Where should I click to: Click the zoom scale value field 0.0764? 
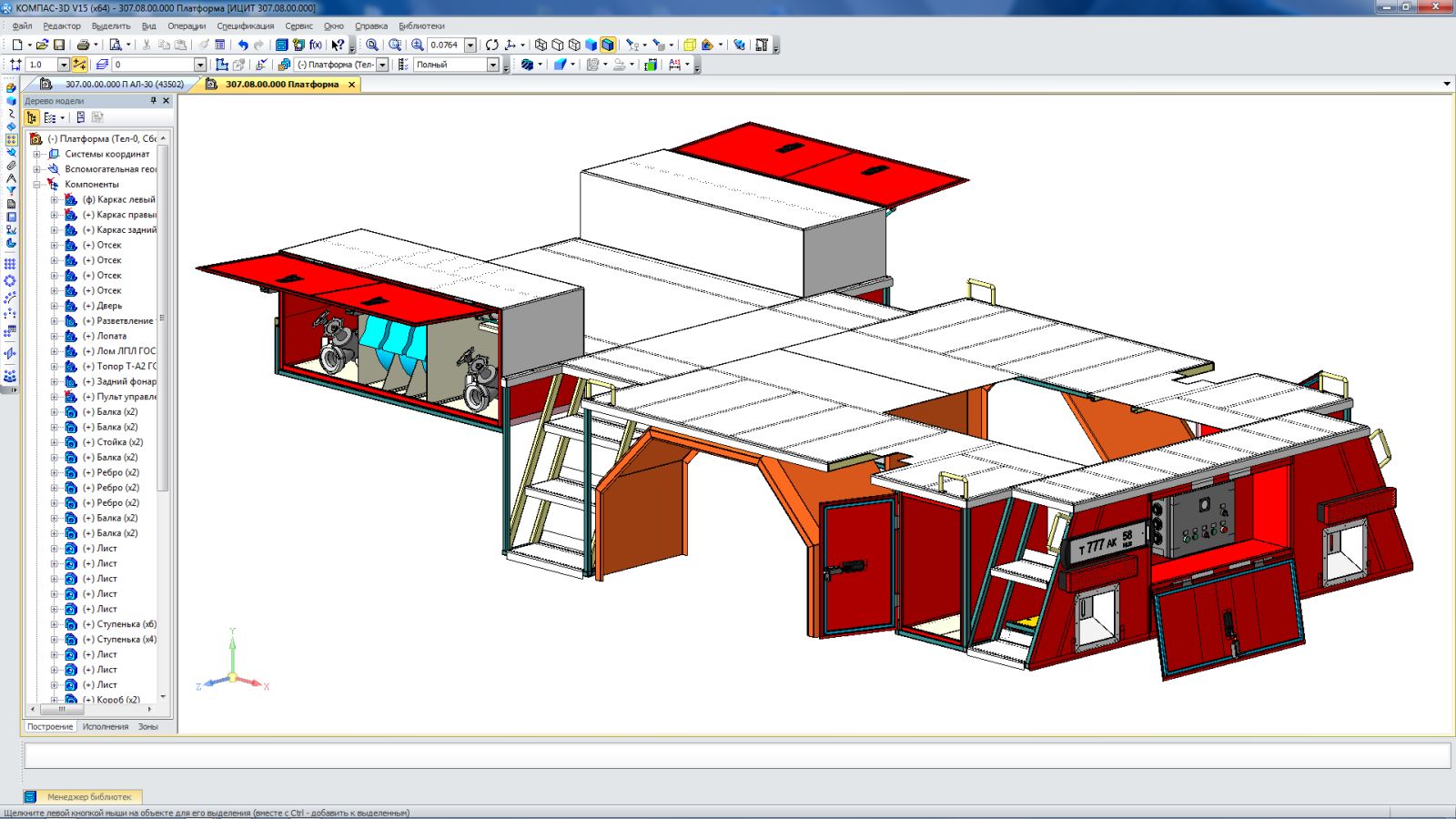pos(444,45)
